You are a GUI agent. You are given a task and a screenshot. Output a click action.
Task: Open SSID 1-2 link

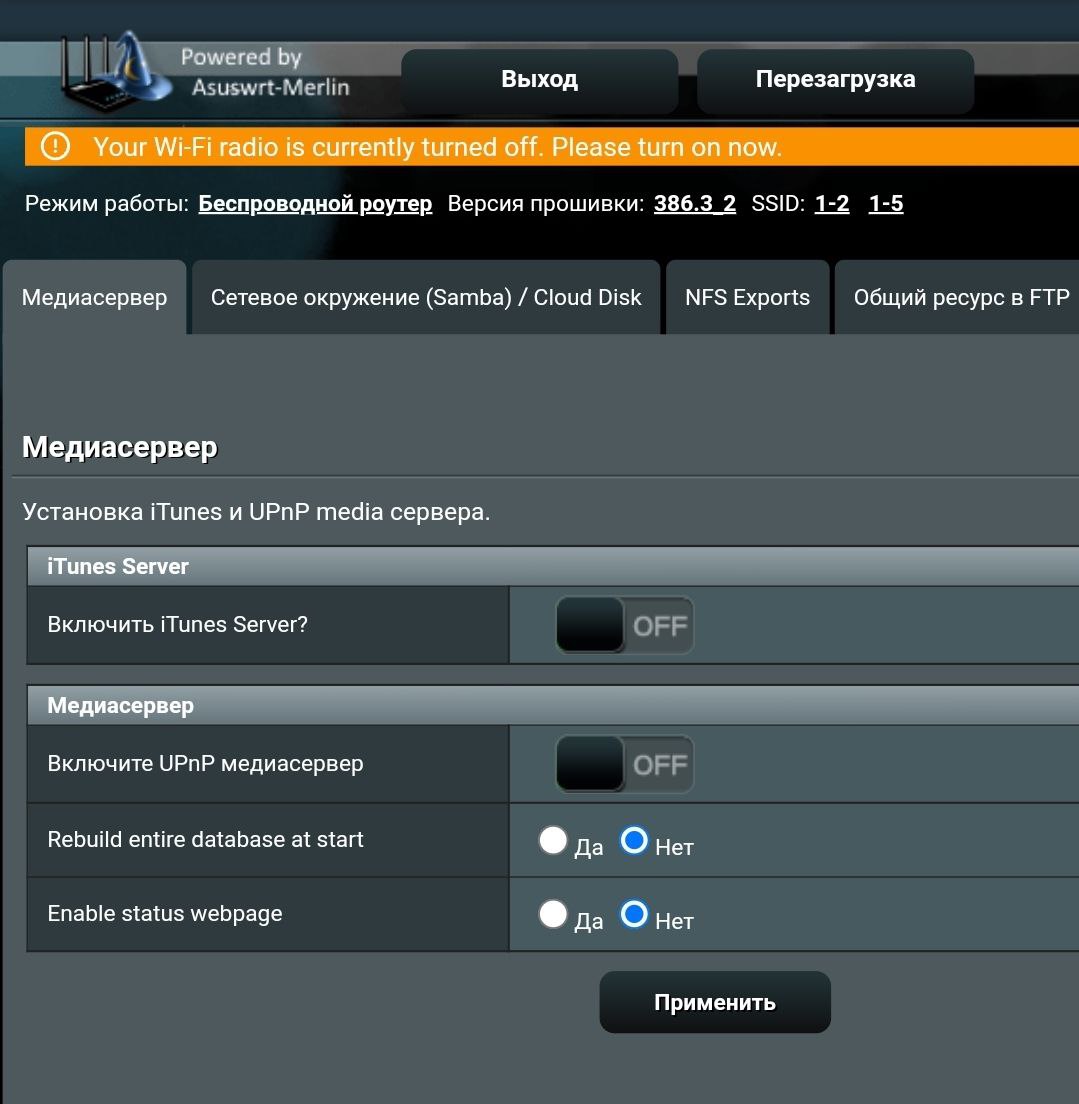(832, 203)
